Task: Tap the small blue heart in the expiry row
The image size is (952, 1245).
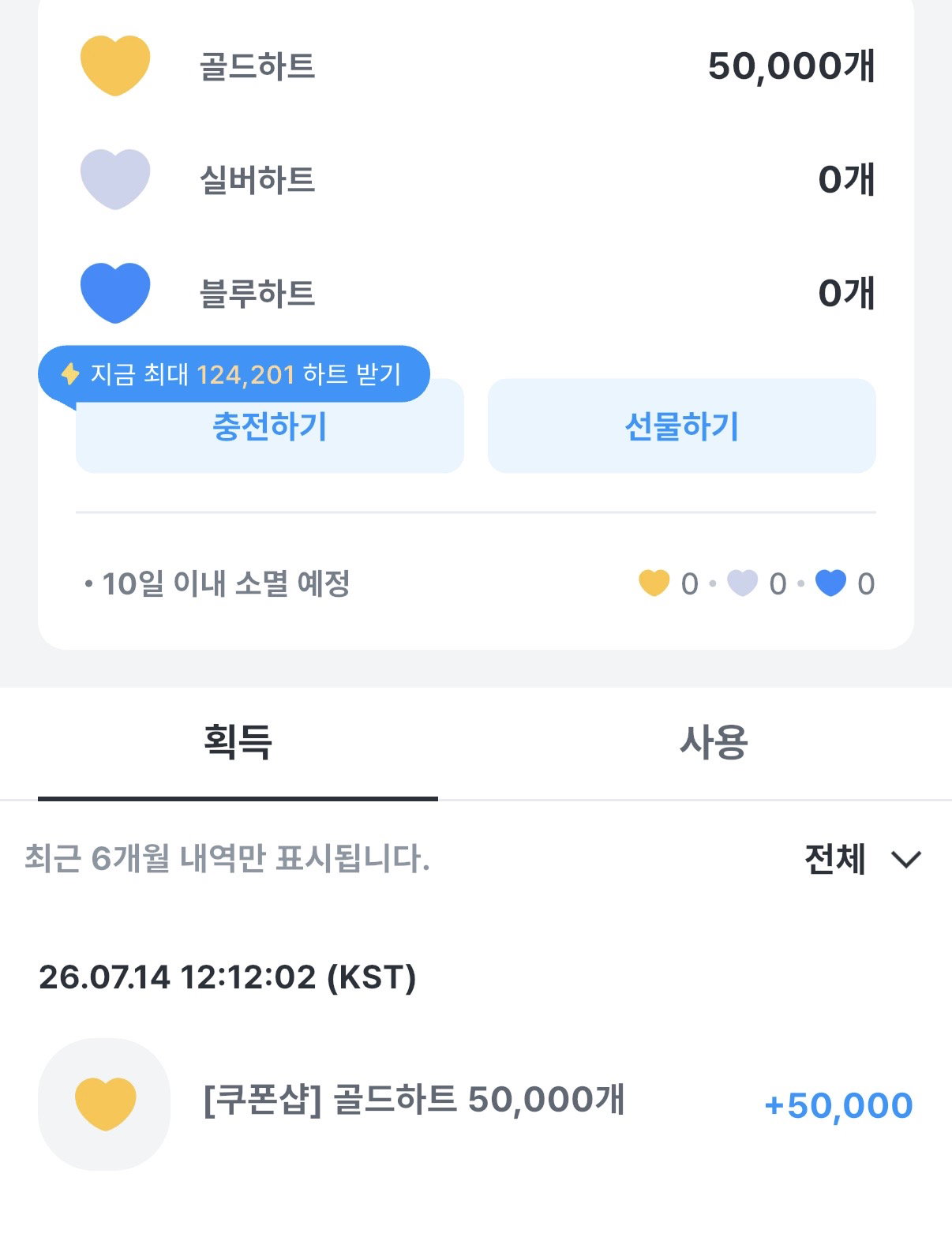Action: [830, 583]
